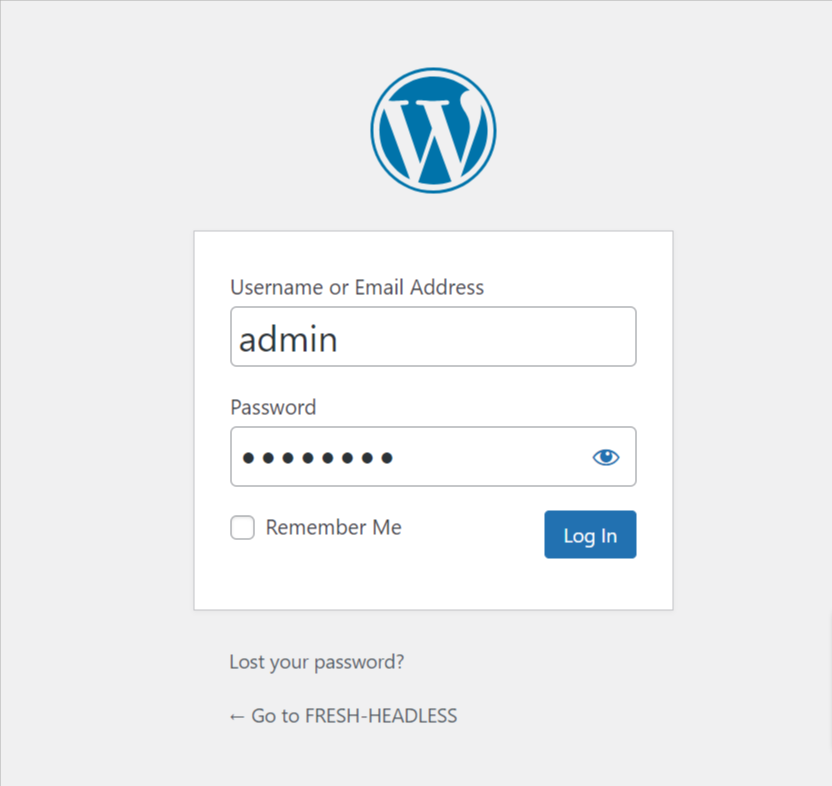The image size is (832, 786).
Task: Enable the Remember Me option
Action: [243, 528]
